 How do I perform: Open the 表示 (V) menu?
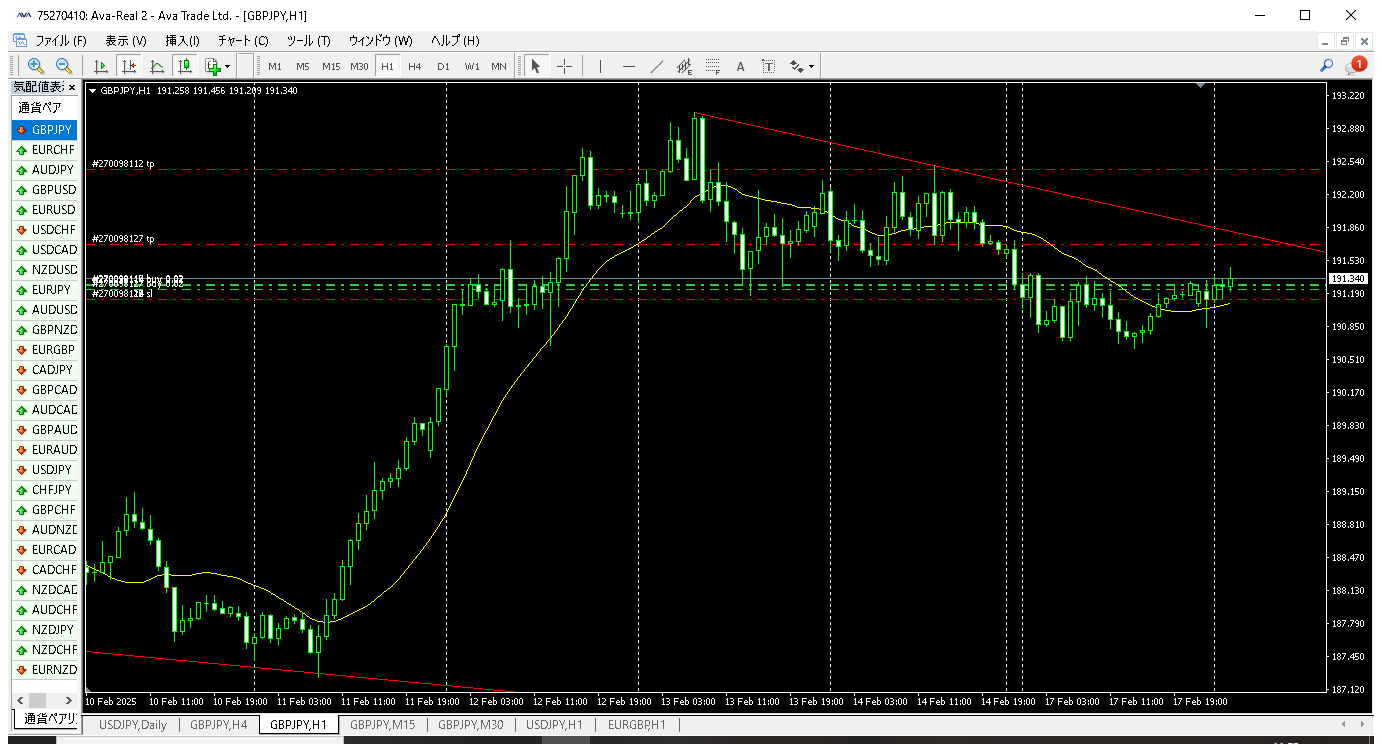coord(126,41)
